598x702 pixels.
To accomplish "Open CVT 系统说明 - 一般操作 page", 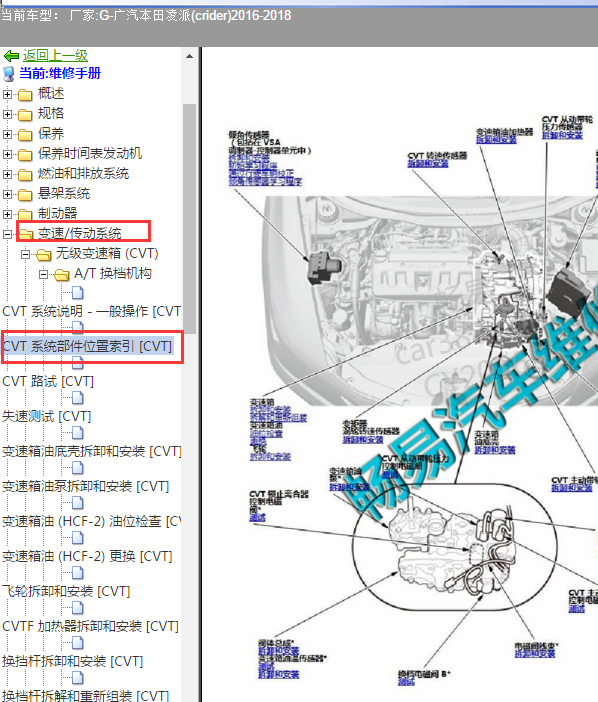I will 92,311.
